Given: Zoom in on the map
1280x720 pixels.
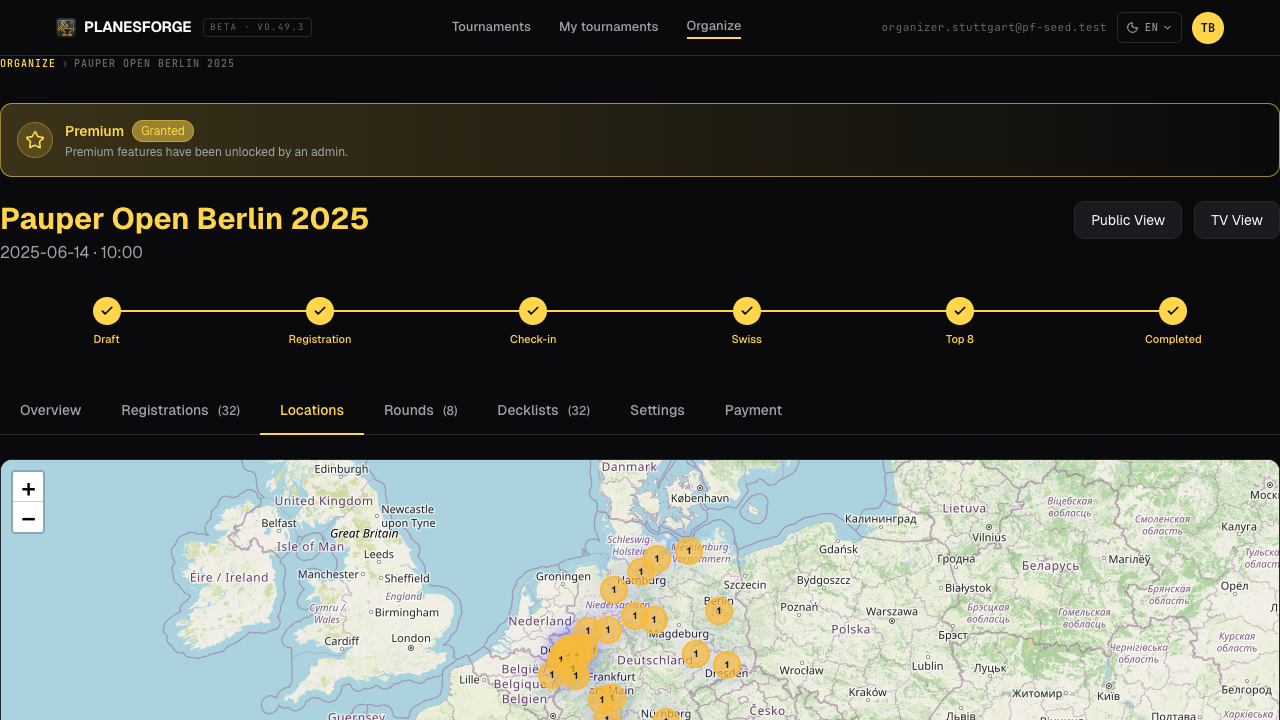Looking at the screenshot, I should [28, 488].
